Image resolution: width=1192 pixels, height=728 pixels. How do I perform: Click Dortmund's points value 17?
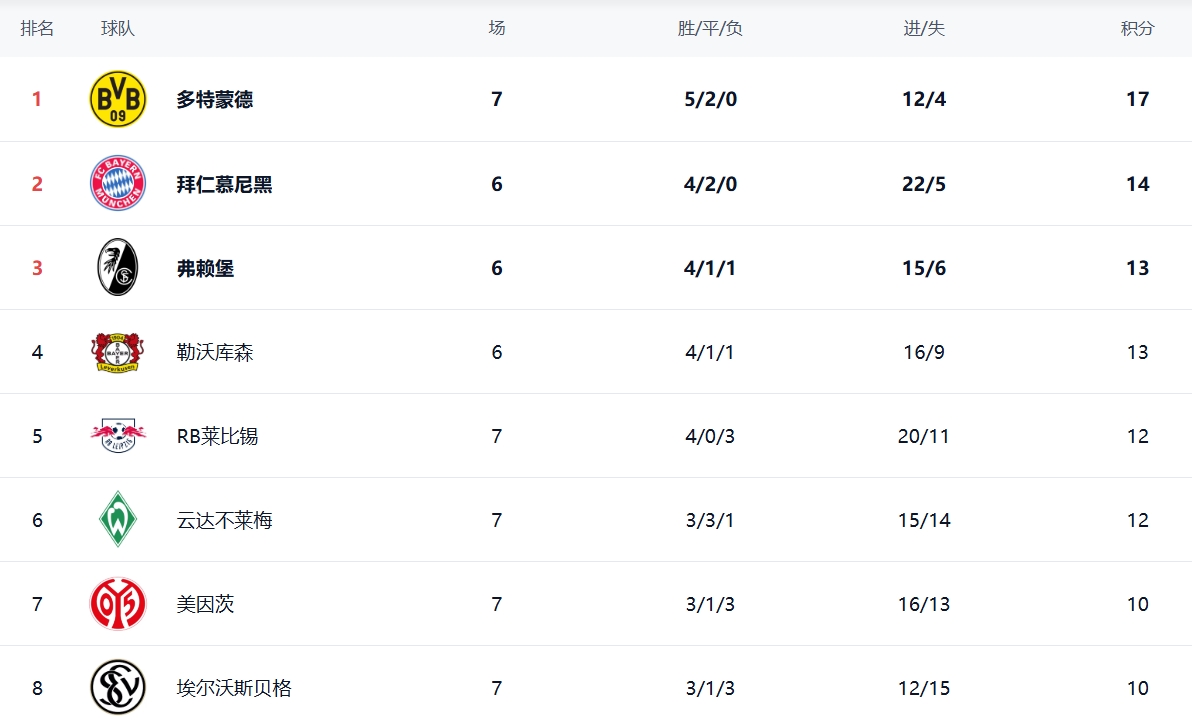point(1137,100)
